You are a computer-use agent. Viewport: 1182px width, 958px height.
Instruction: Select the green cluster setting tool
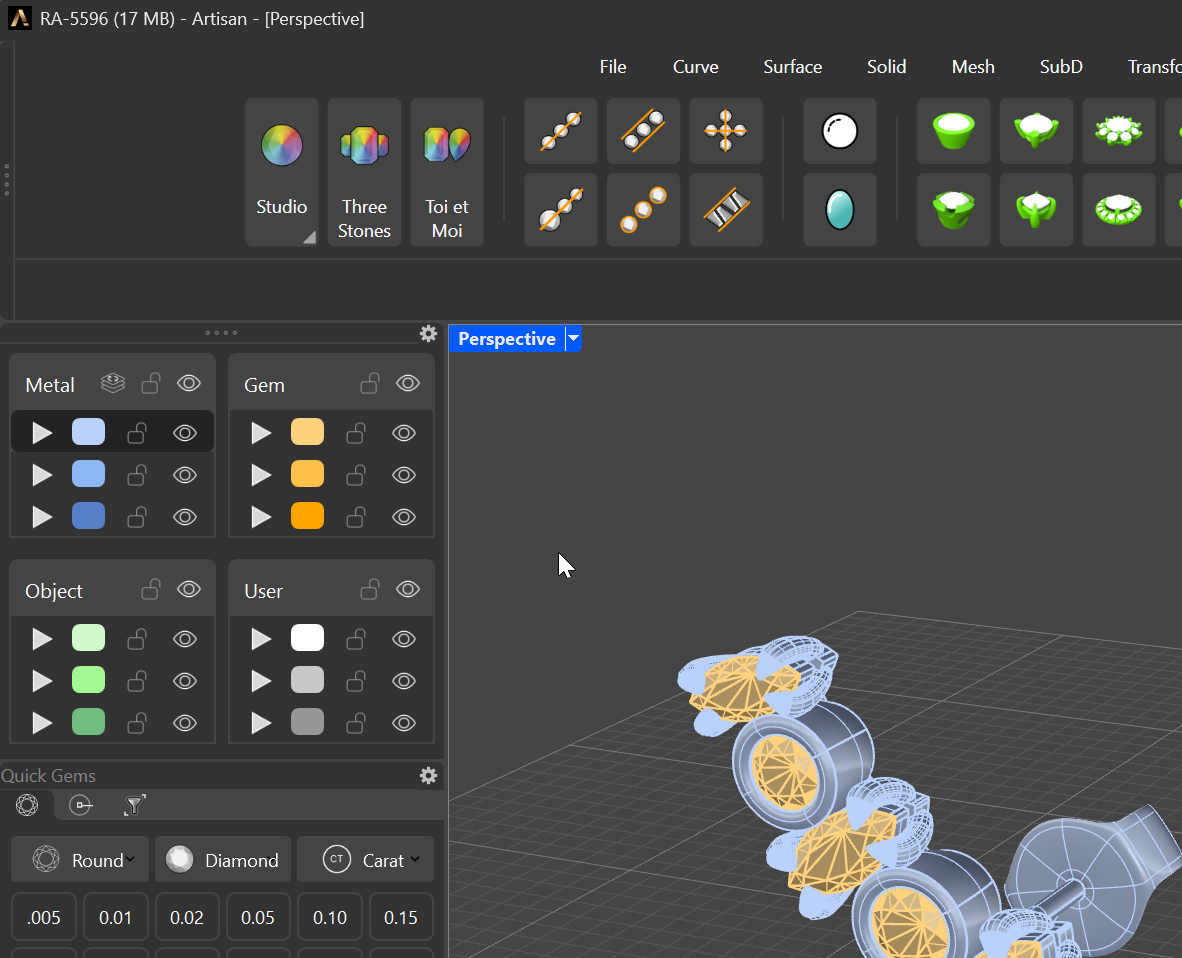[1119, 131]
